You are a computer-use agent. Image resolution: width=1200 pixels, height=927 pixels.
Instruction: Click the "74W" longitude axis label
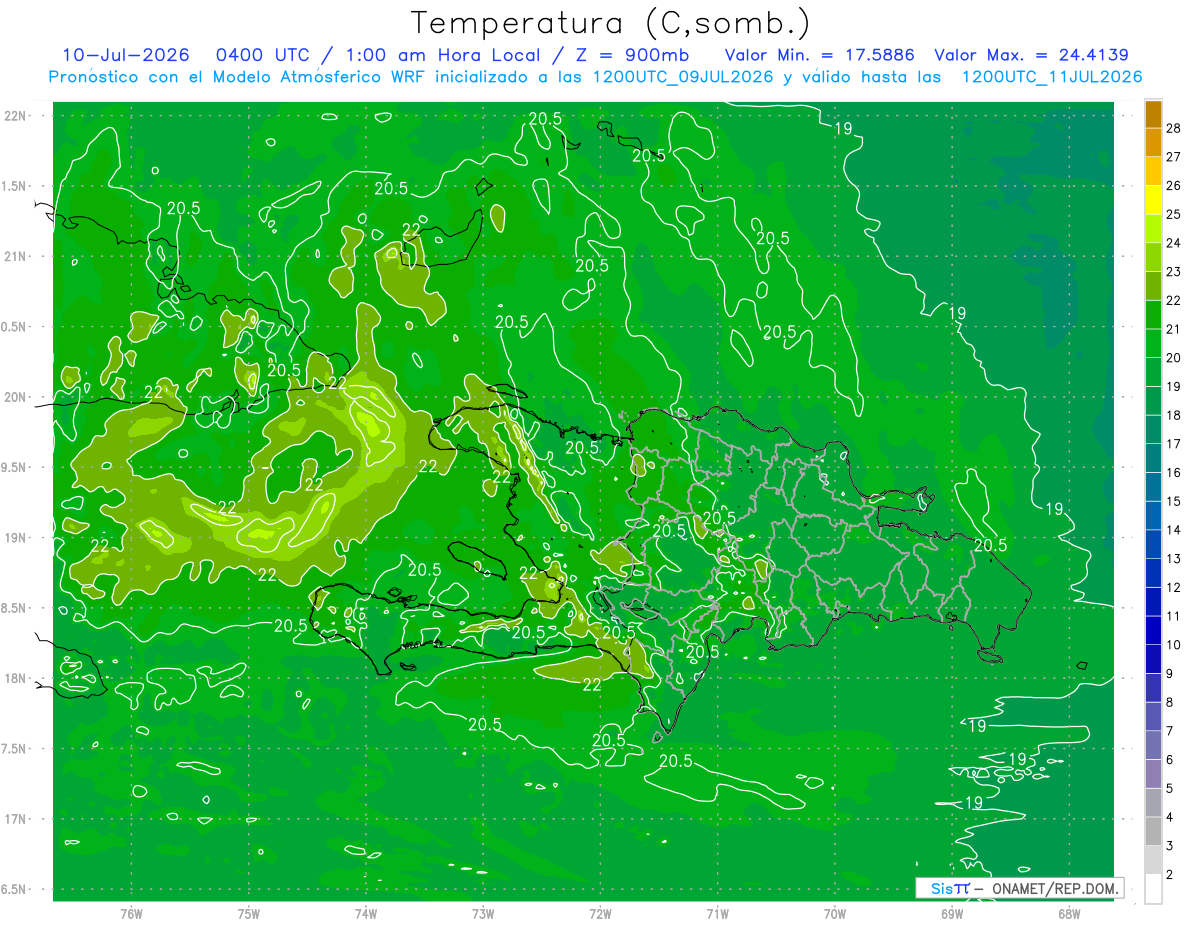click(x=366, y=915)
